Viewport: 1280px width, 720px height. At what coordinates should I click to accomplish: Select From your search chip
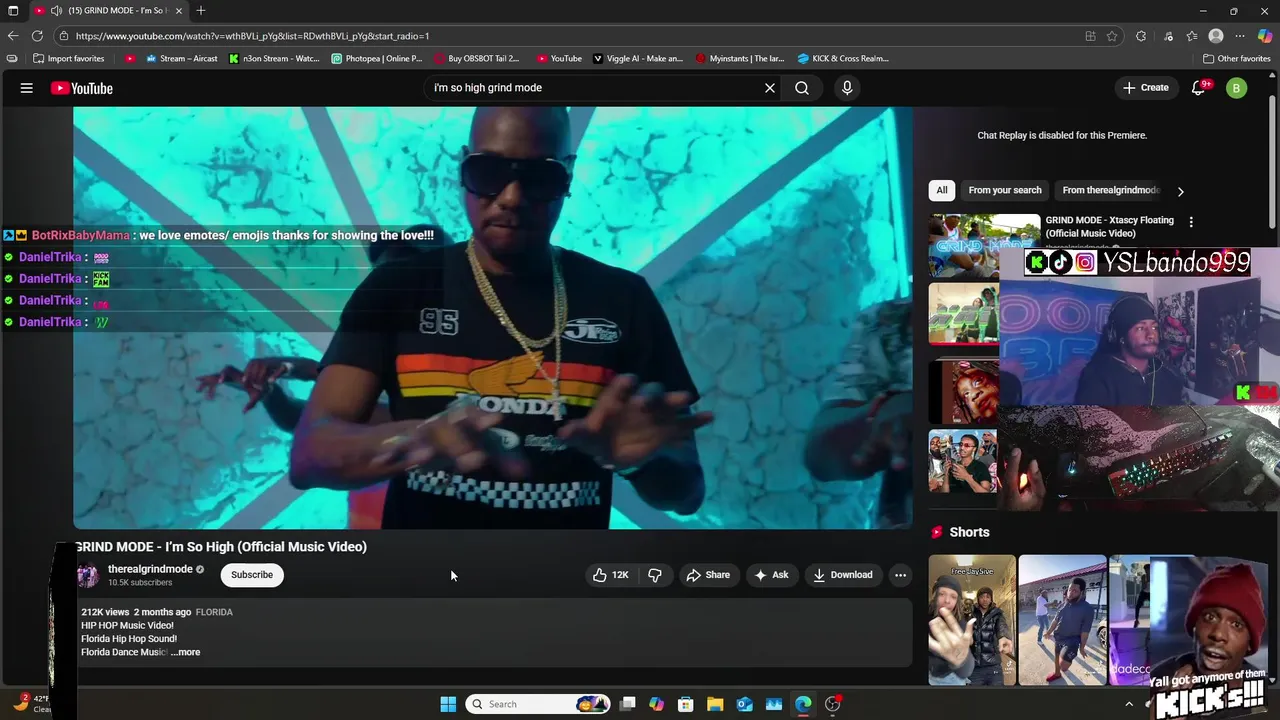point(1005,190)
